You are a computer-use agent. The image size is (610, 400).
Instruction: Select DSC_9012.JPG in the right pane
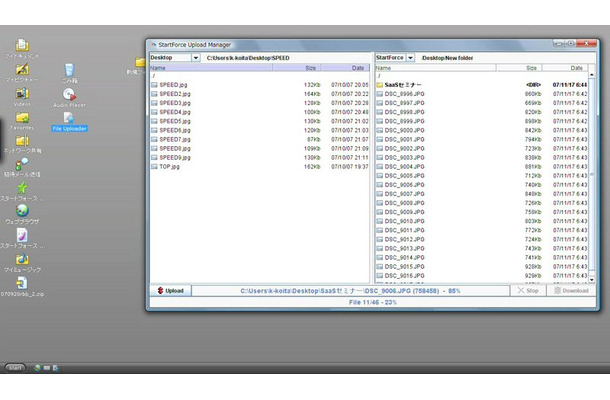(482, 239)
